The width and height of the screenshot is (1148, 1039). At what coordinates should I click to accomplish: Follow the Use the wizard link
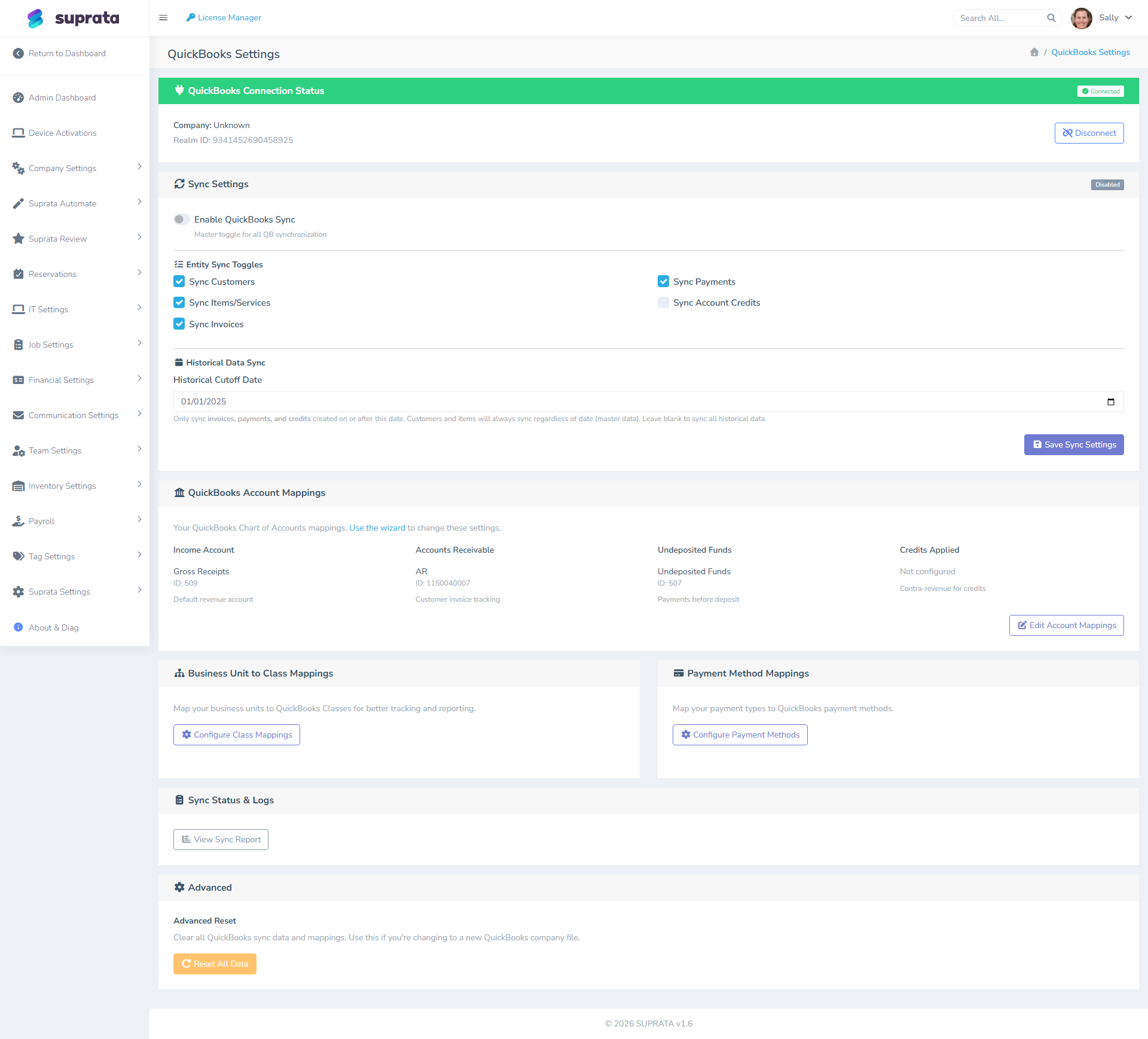pyautogui.click(x=377, y=528)
